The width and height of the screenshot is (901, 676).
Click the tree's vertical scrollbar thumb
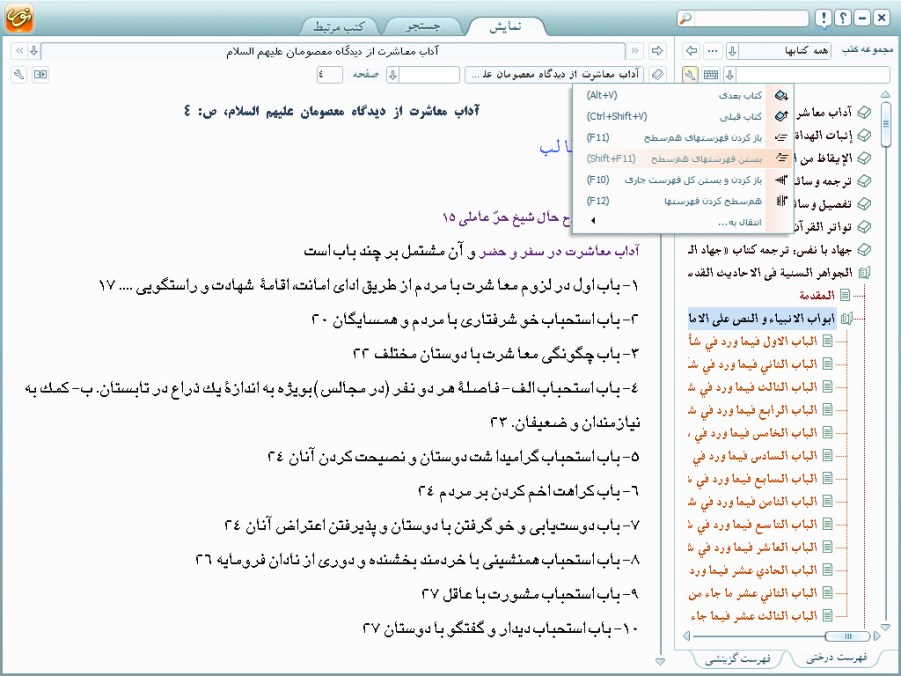click(x=885, y=124)
